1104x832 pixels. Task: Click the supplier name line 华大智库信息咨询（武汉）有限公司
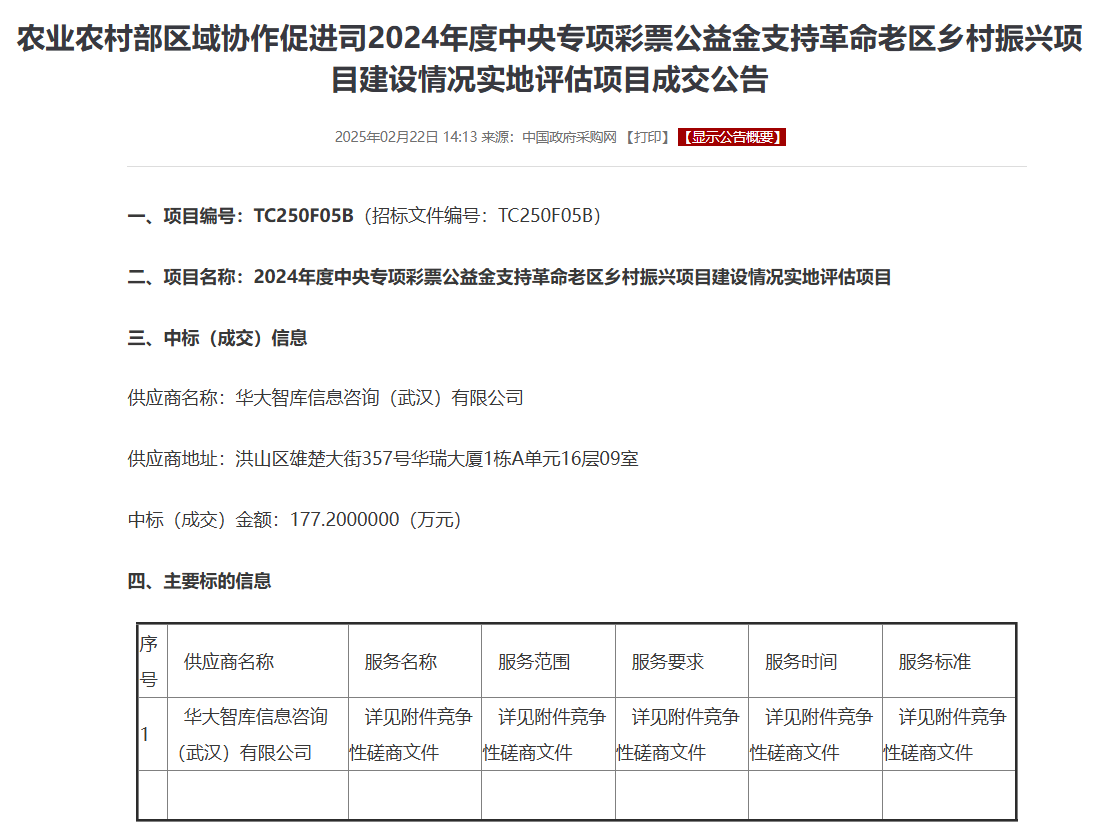(325, 398)
